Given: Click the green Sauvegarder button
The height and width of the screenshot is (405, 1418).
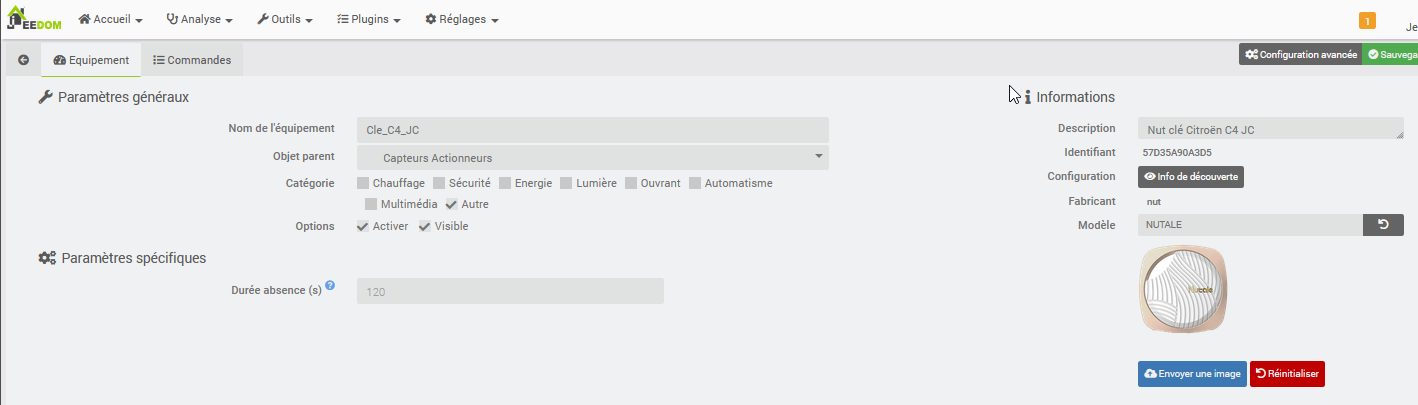Looking at the screenshot, I should click(1391, 55).
